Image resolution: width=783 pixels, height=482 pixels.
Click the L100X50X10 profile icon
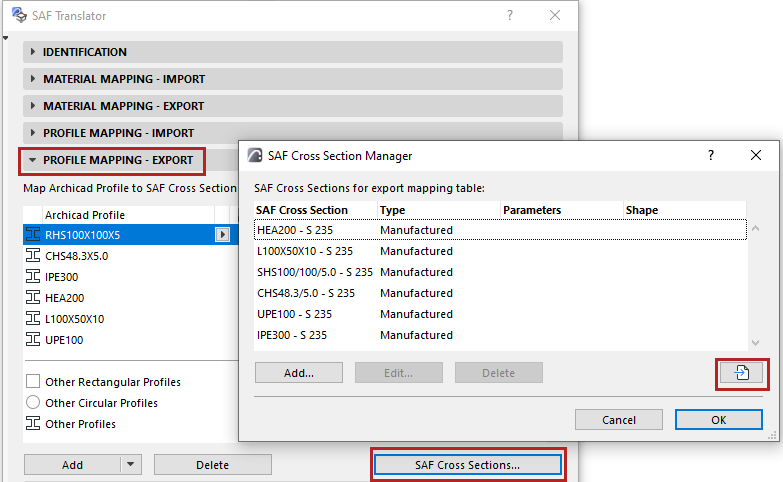tap(33, 318)
